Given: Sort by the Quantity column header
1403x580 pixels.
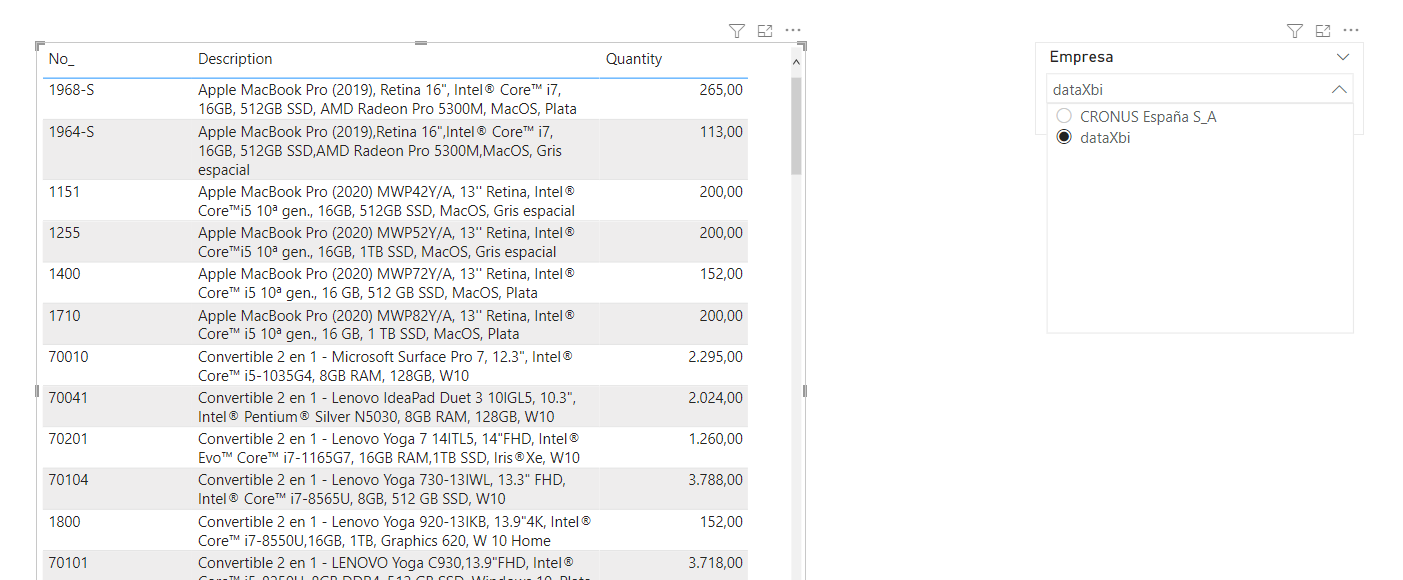Looking at the screenshot, I should 634,59.
